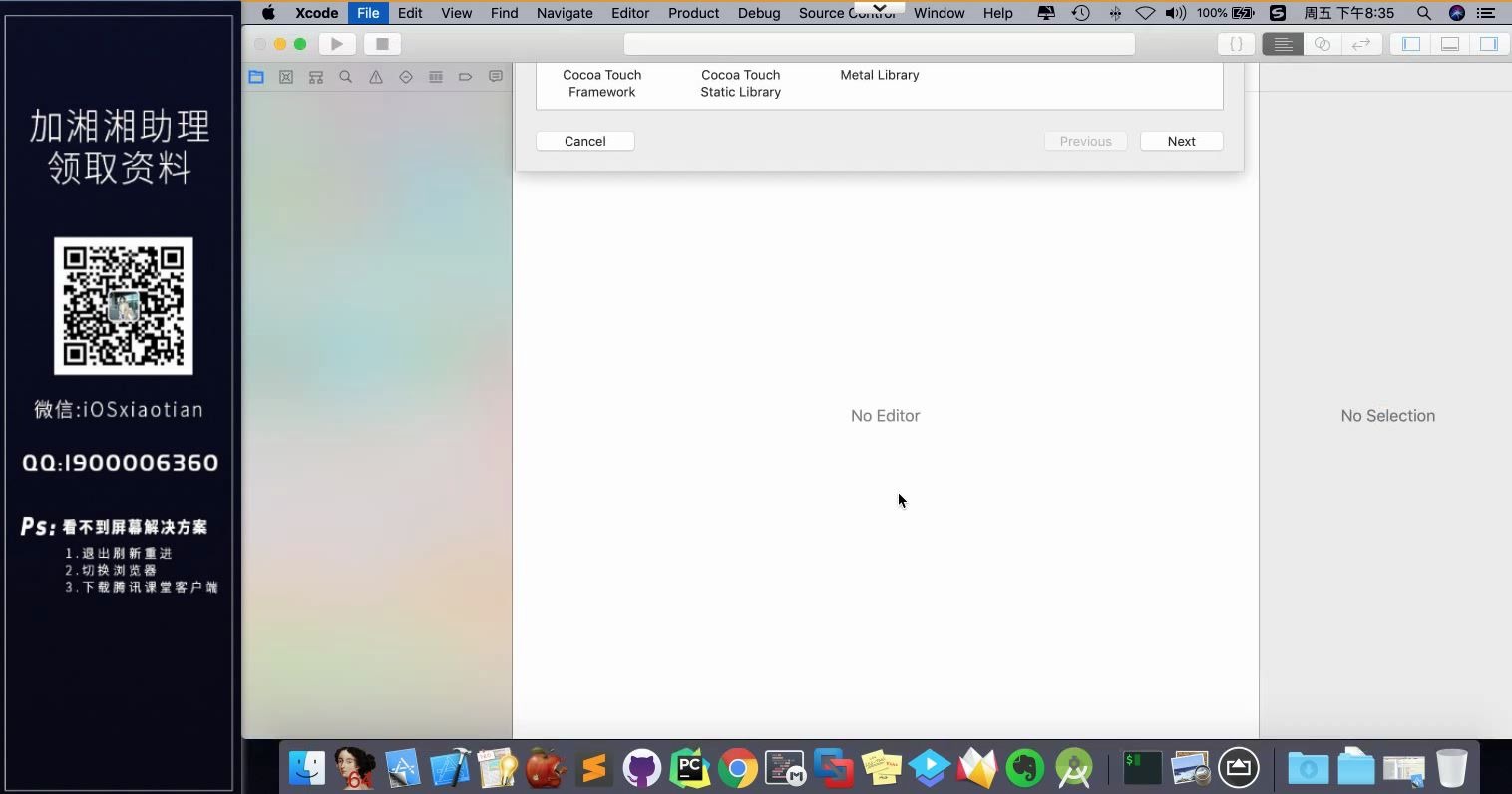Toggle the Navigator left panel
This screenshot has height=794, width=1512.
(1411, 44)
